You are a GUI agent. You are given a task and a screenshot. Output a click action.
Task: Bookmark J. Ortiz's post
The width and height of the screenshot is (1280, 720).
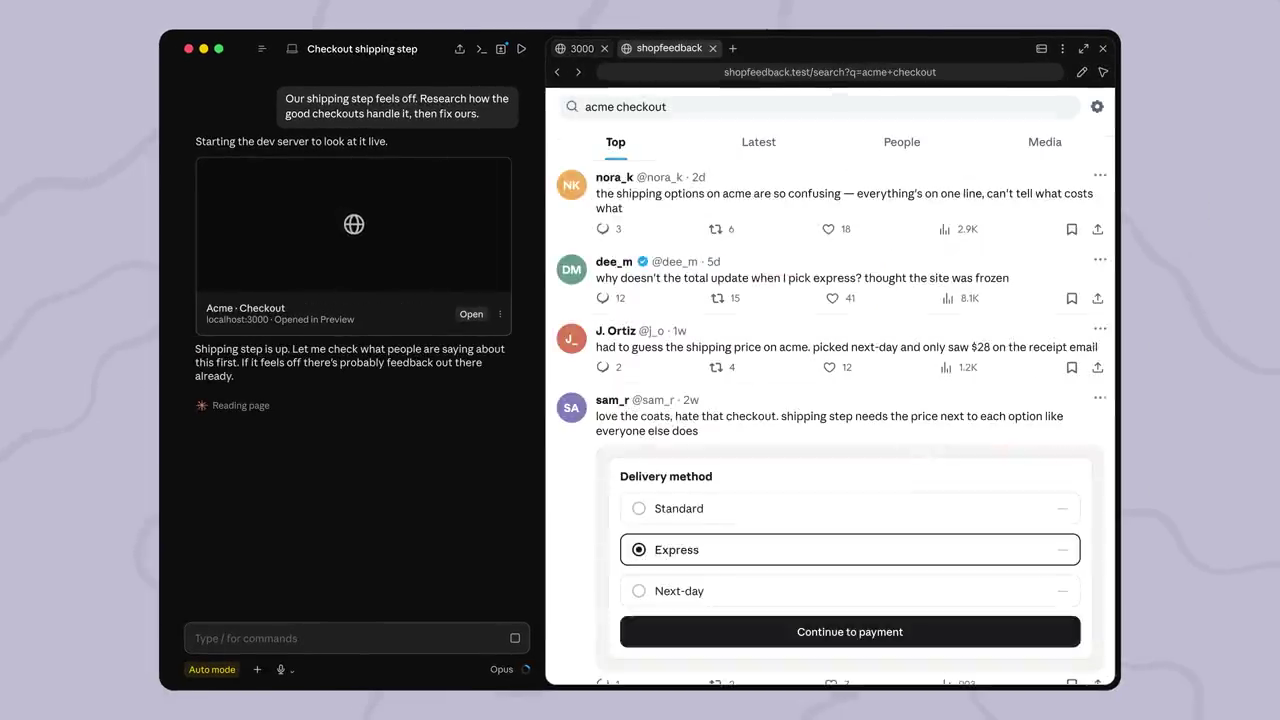point(1072,367)
